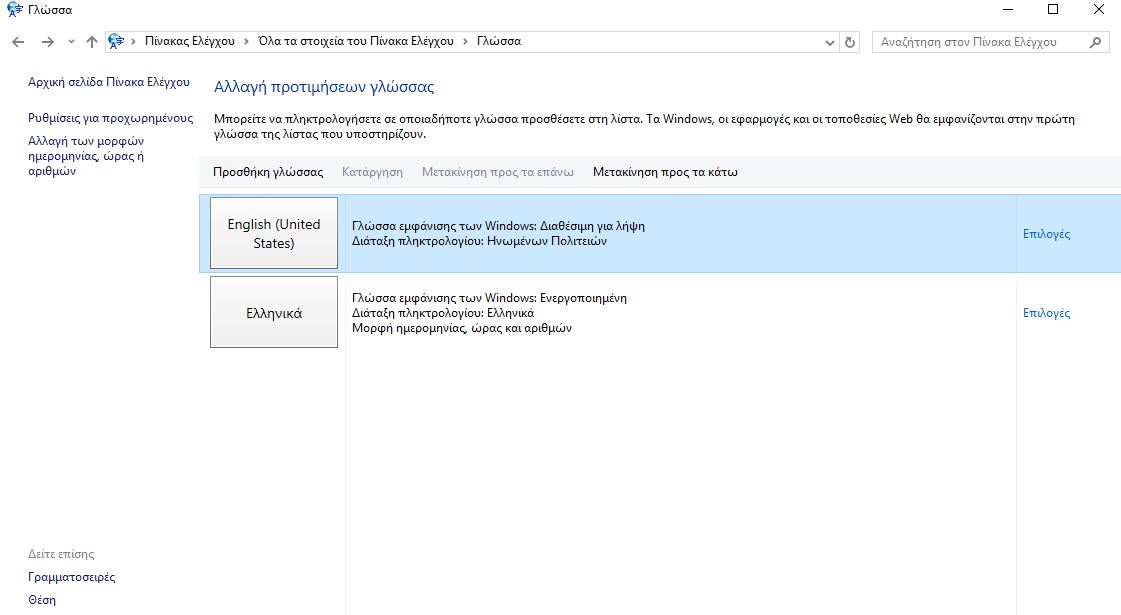Click the Back navigation arrow
1121x615 pixels.
click(x=18, y=42)
